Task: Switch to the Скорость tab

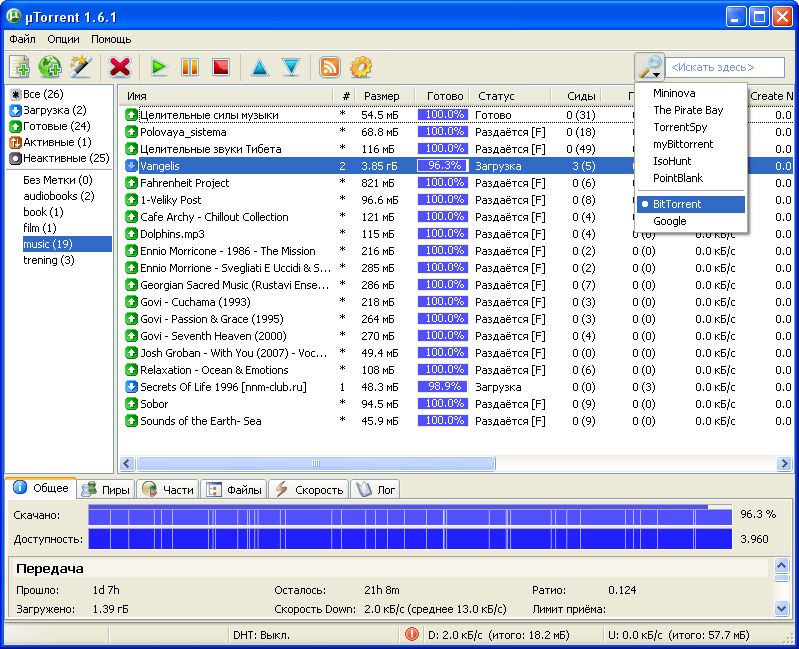Action: click(x=308, y=489)
